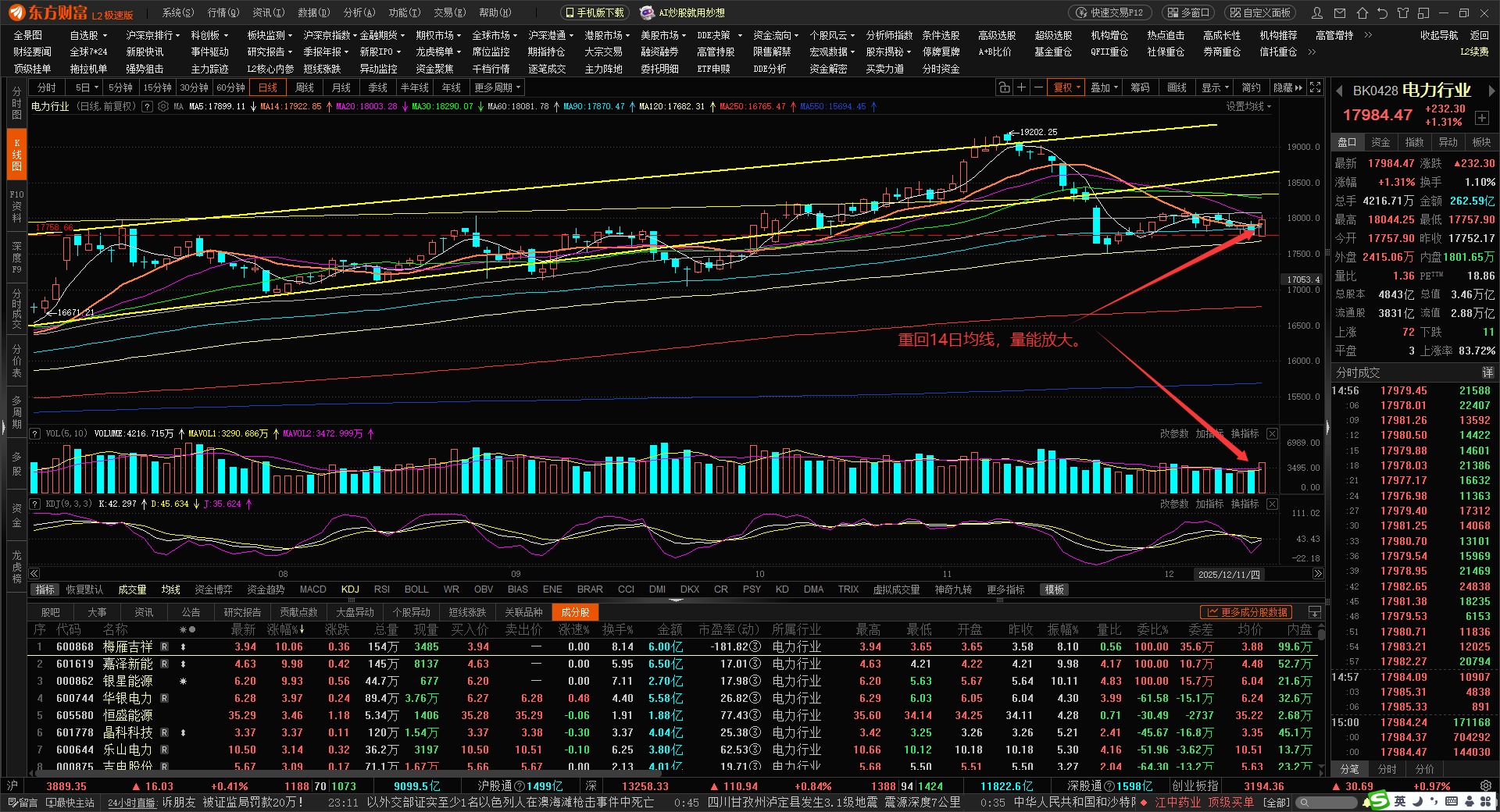Click 更多成分股数据 button

1247,612
